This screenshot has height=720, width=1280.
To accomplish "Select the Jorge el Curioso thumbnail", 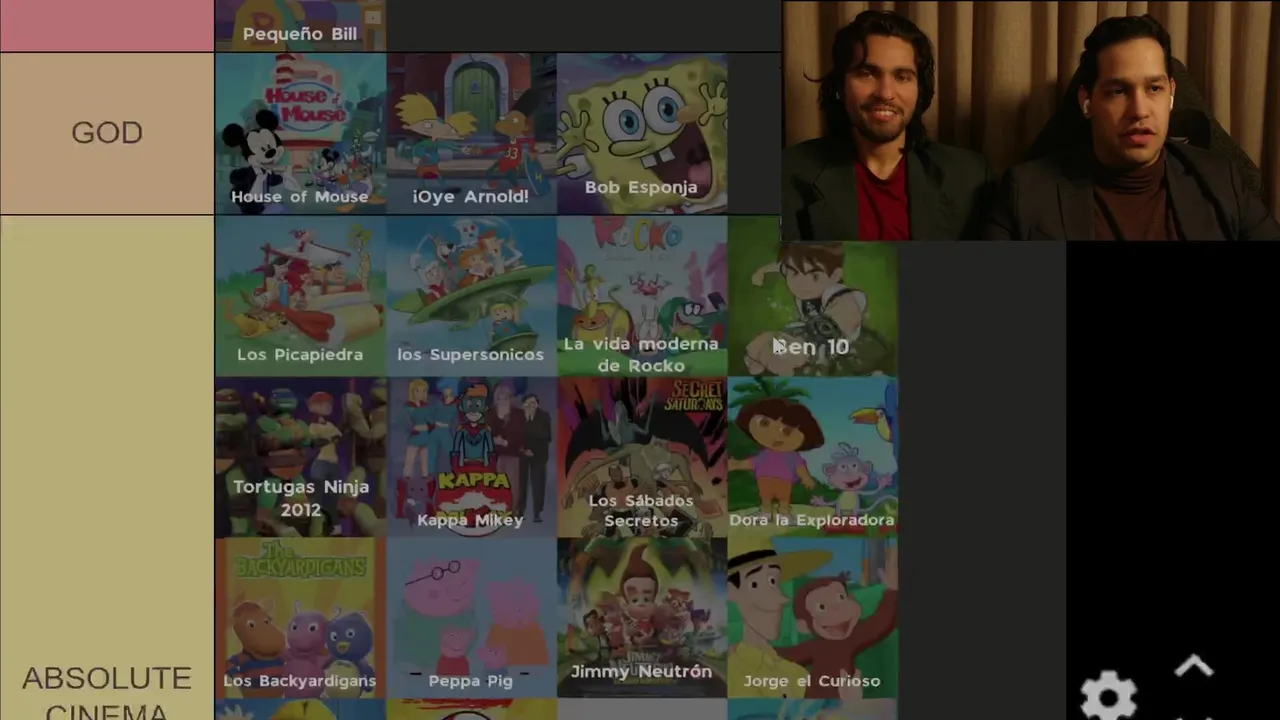I will pyautogui.click(x=813, y=618).
